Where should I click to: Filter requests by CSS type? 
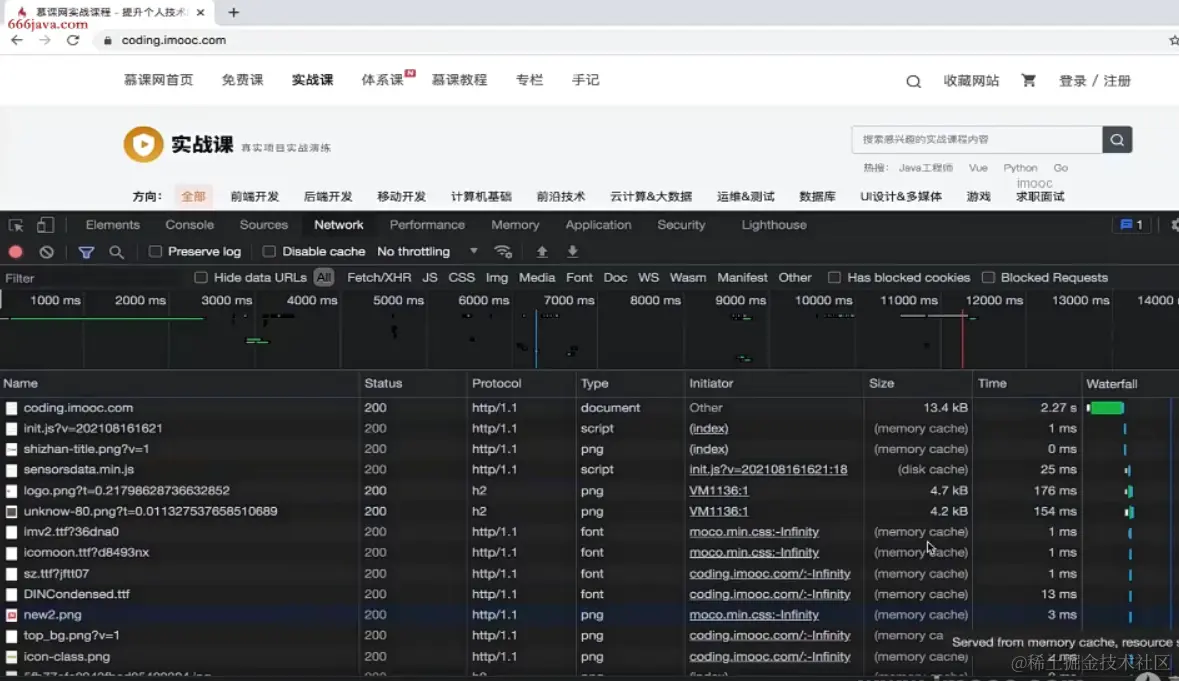point(462,277)
